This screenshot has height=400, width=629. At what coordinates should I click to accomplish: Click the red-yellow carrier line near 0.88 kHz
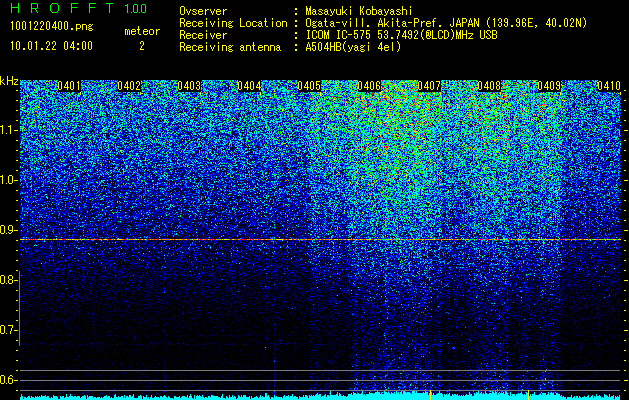pos(321,240)
